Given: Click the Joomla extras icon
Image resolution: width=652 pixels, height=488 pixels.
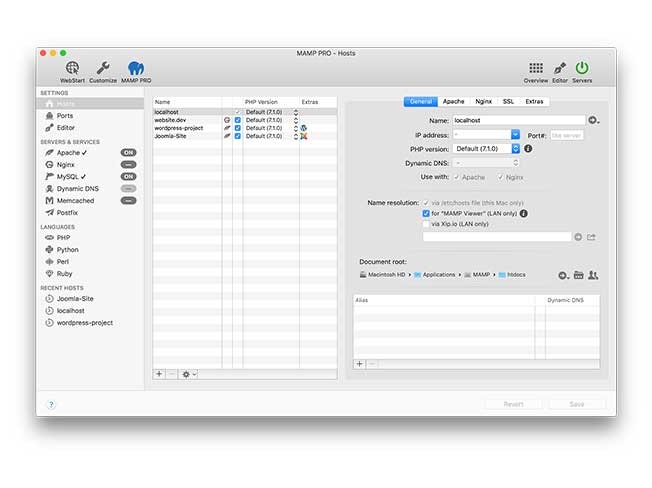Looking at the screenshot, I should pyautogui.click(x=304, y=136).
